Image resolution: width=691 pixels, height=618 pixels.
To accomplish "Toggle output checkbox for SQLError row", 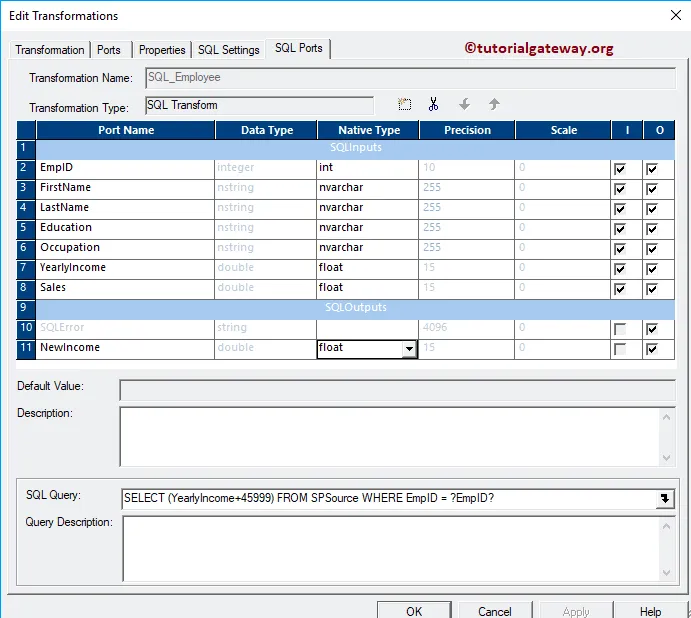I will (652, 329).
